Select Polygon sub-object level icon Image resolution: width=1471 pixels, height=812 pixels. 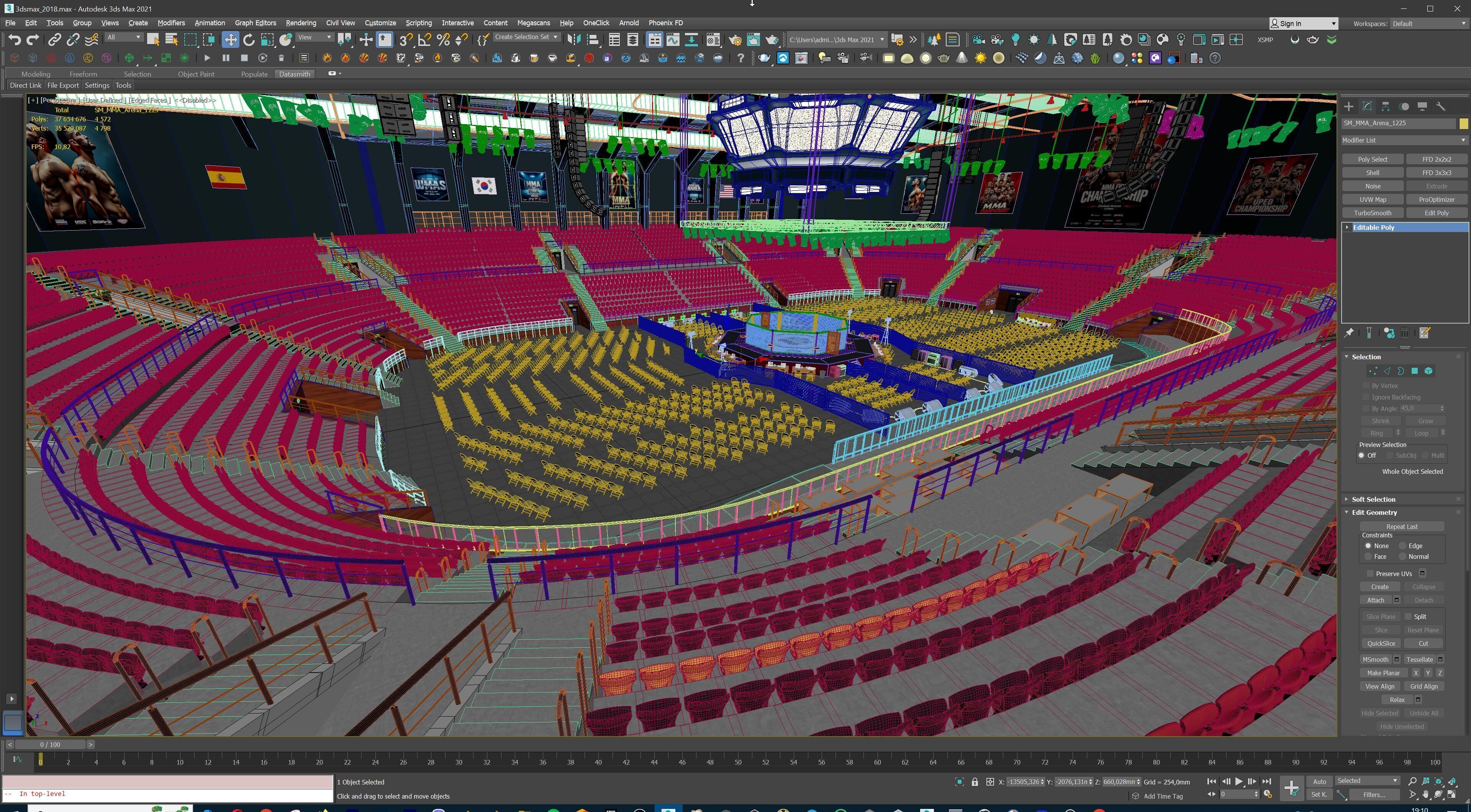pyautogui.click(x=1414, y=371)
